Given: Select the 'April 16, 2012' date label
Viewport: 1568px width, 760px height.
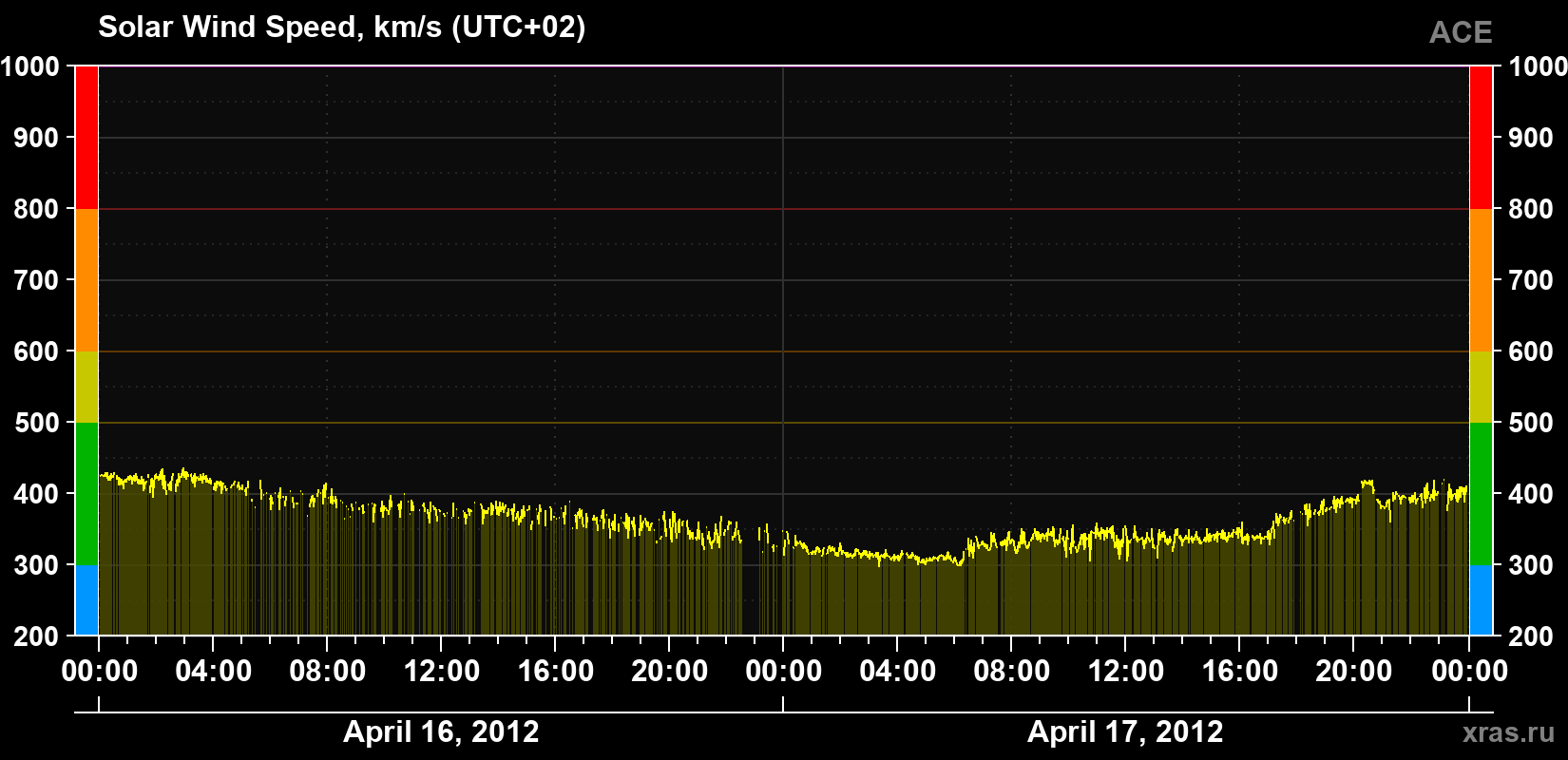Looking at the screenshot, I should tap(441, 731).
